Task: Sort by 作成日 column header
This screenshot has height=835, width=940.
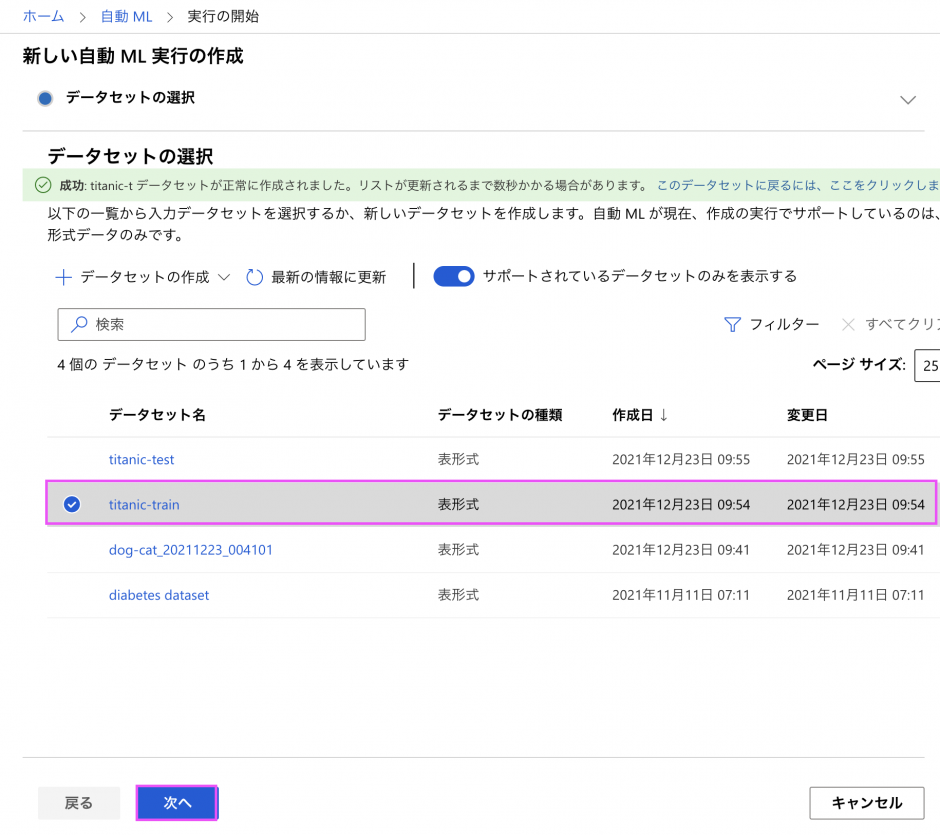Action: 632,415
